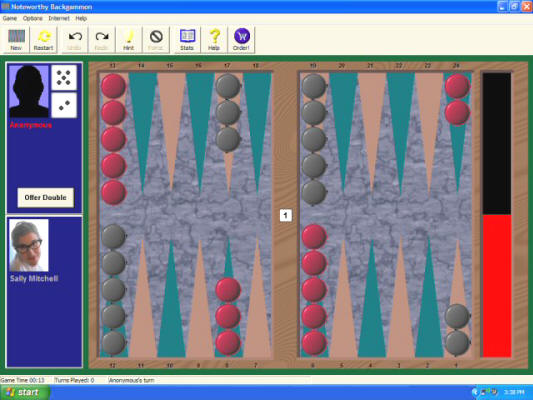Pick the gray checker nearest center on point 17
The width and height of the screenshot is (533, 400).
(228, 139)
